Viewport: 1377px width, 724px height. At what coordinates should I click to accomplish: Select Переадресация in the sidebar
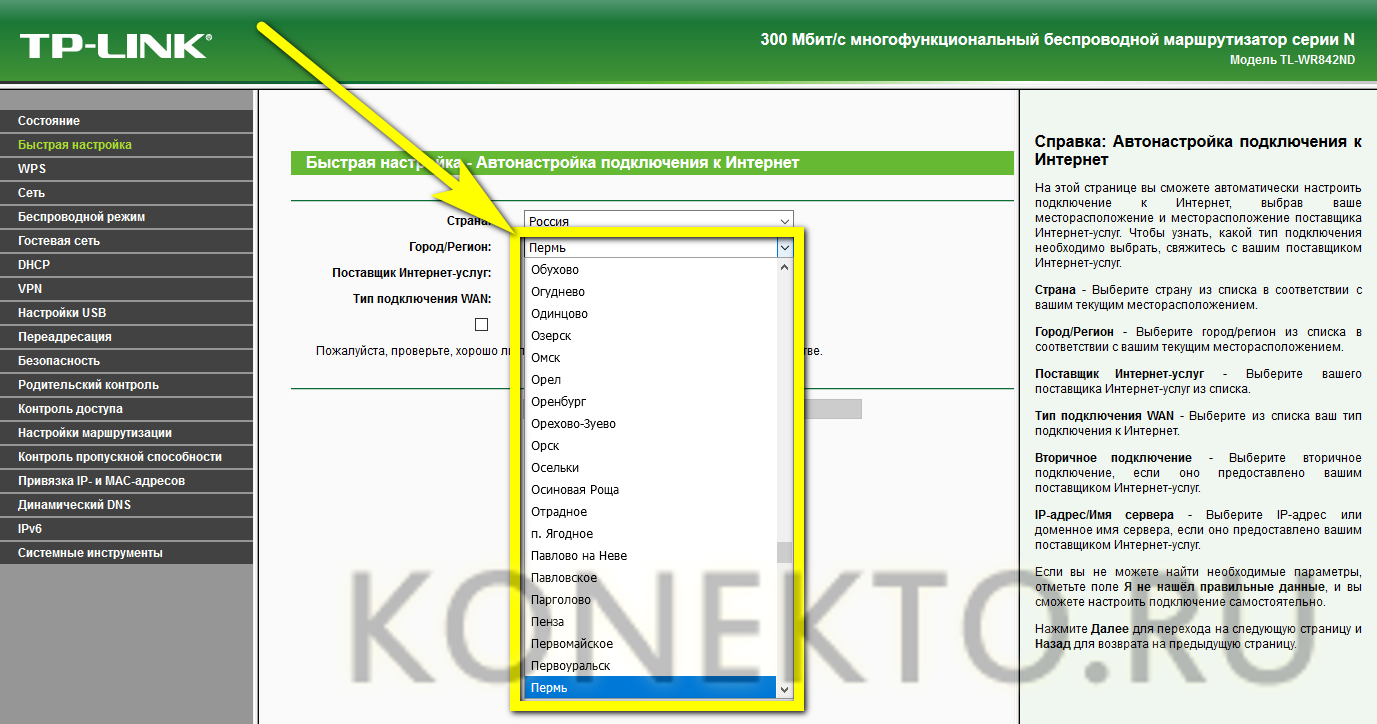(x=126, y=337)
